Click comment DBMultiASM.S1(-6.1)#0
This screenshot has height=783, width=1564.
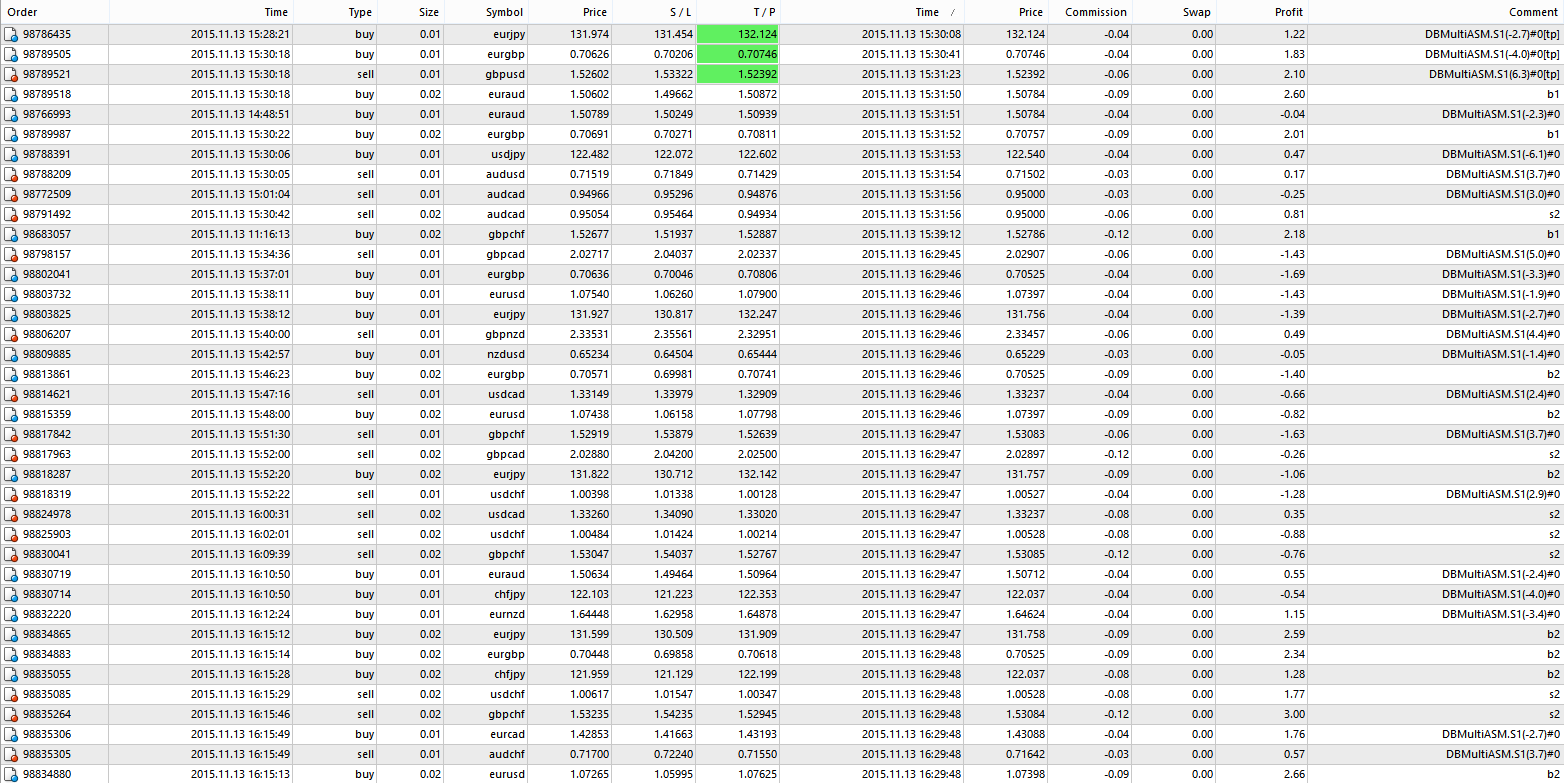pyautogui.click(x=1501, y=154)
